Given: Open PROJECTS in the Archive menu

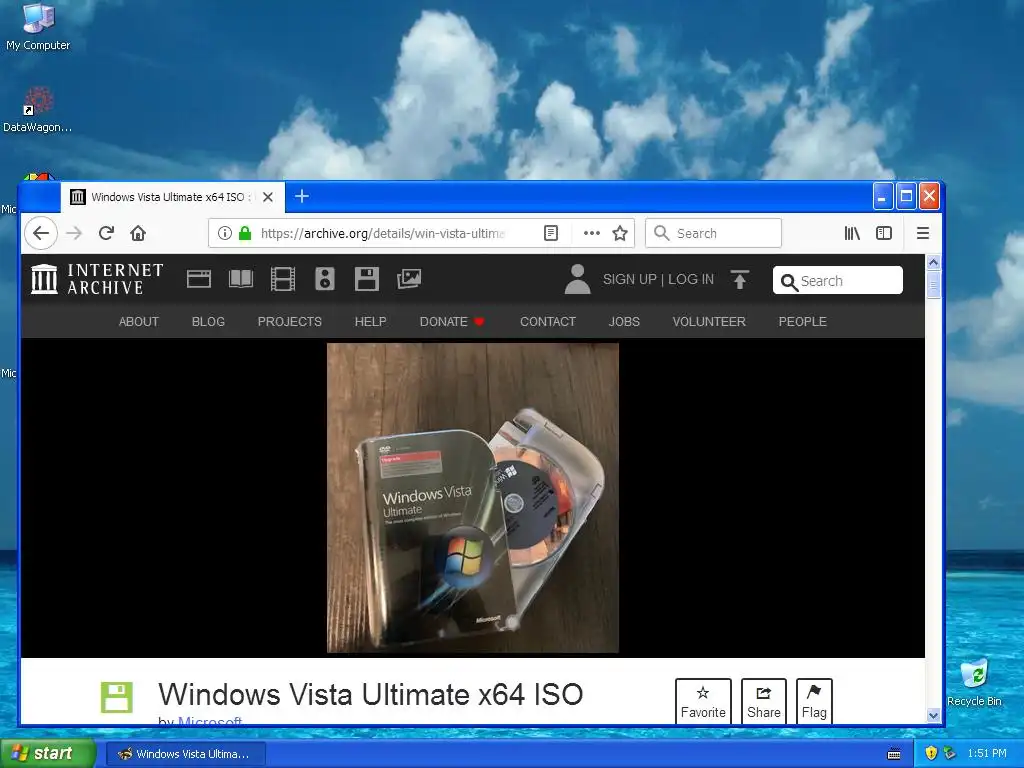Looking at the screenshot, I should point(289,321).
